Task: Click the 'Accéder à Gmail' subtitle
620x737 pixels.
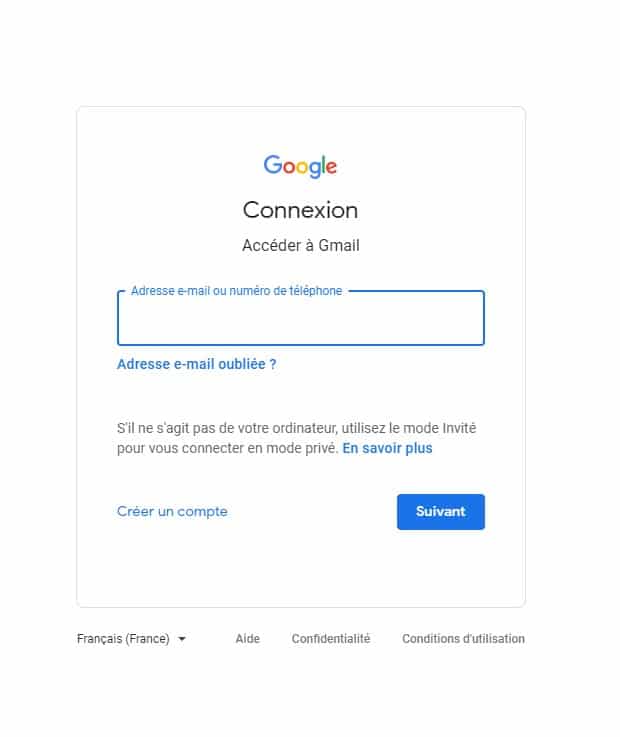Action: click(300, 245)
